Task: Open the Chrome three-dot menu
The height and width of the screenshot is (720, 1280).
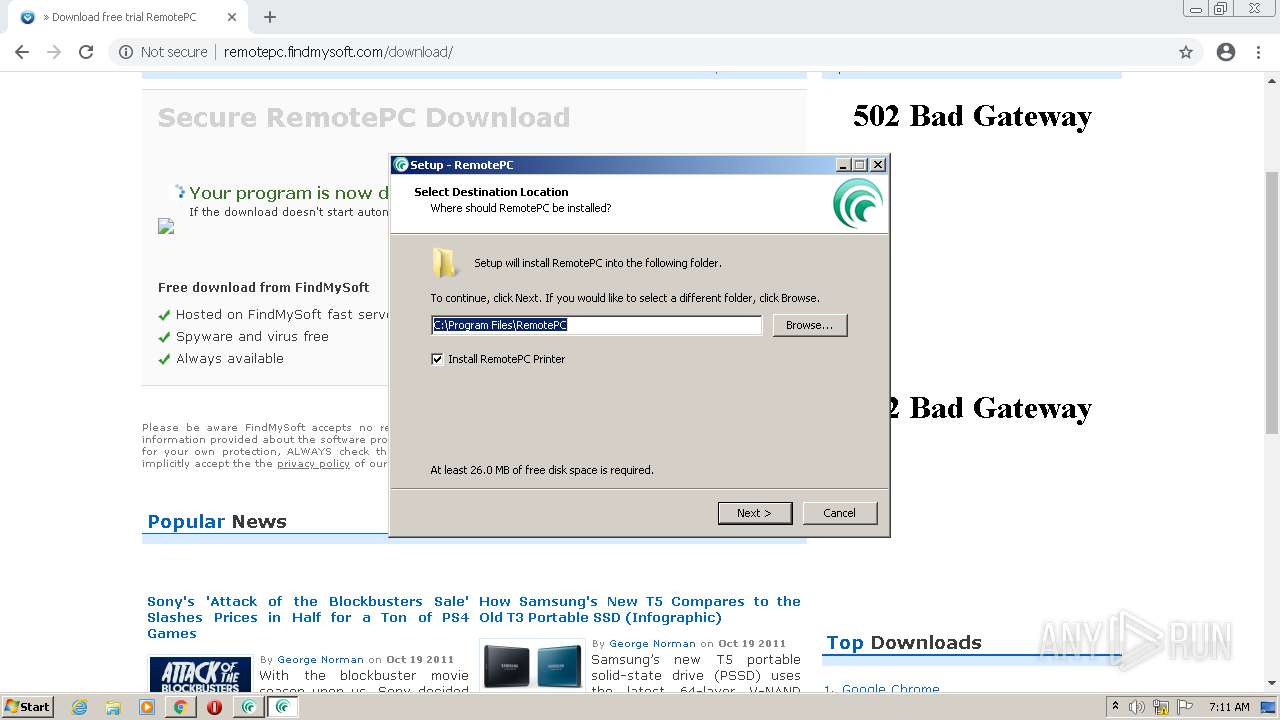Action: (1259, 52)
